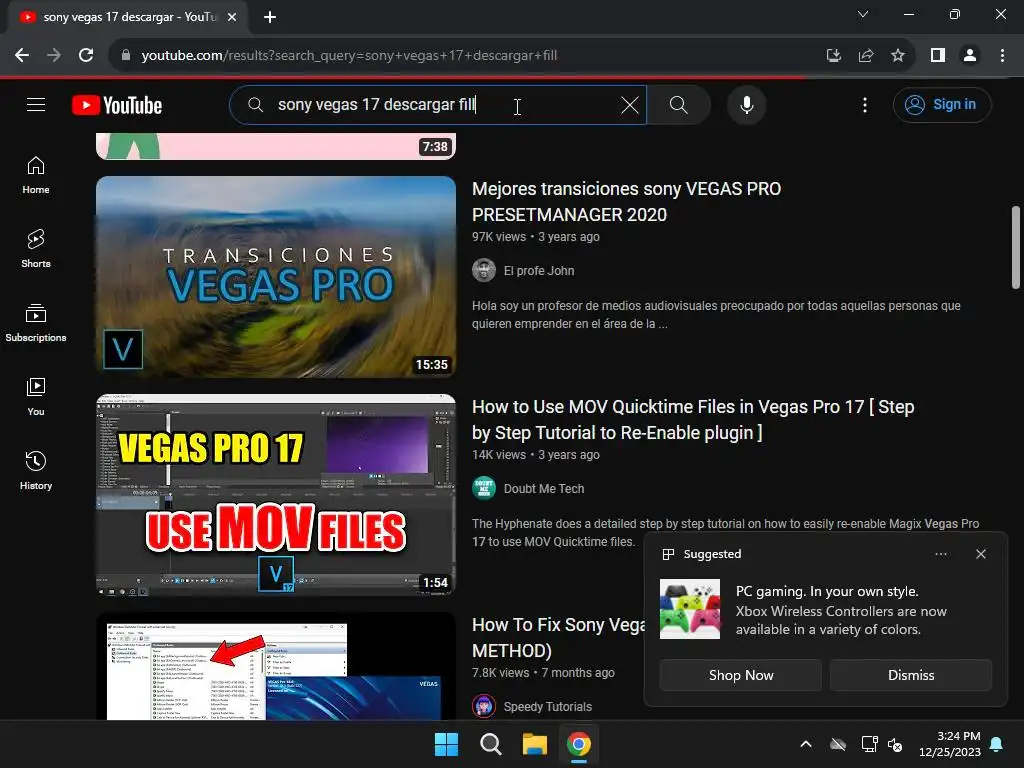Clear the search query with the X
This screenshot has width=1024, height=768.
(x=630, y=104)
